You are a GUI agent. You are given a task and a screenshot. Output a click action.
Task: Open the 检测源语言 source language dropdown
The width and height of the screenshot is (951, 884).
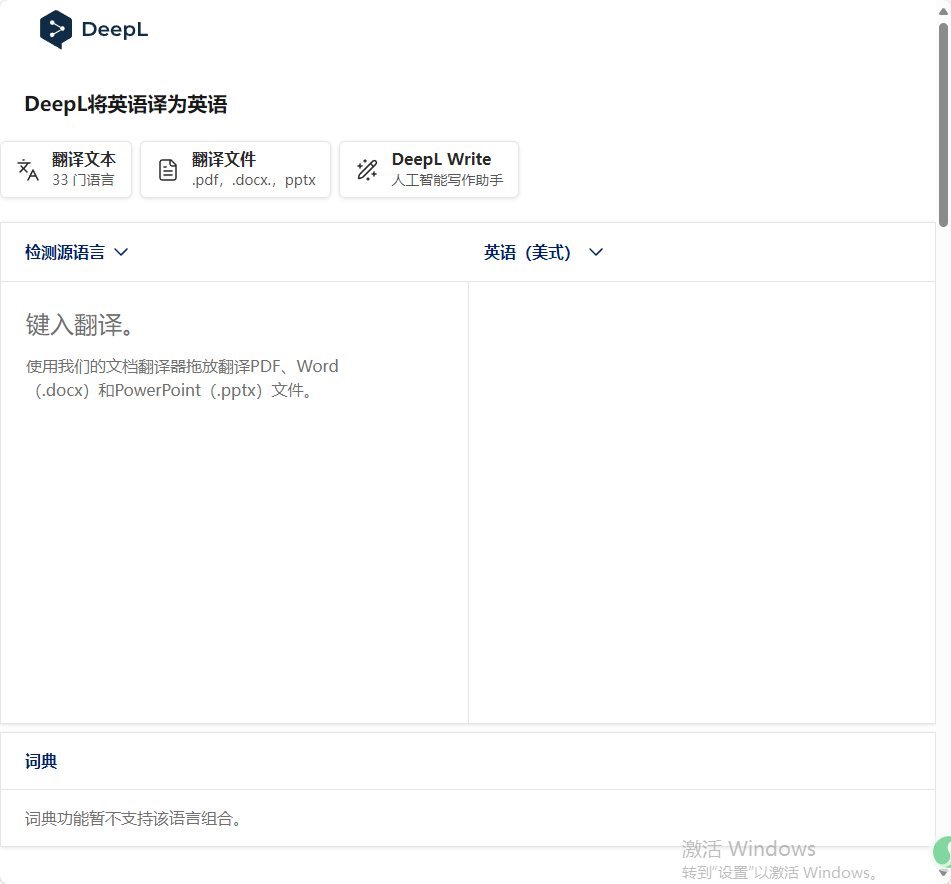click(76, 252)
